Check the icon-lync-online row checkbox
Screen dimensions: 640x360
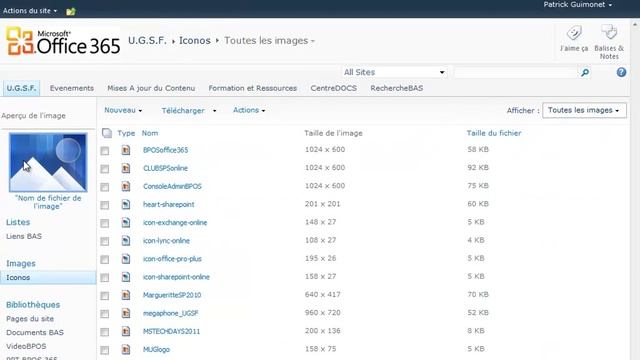click(x=105, y=241)
